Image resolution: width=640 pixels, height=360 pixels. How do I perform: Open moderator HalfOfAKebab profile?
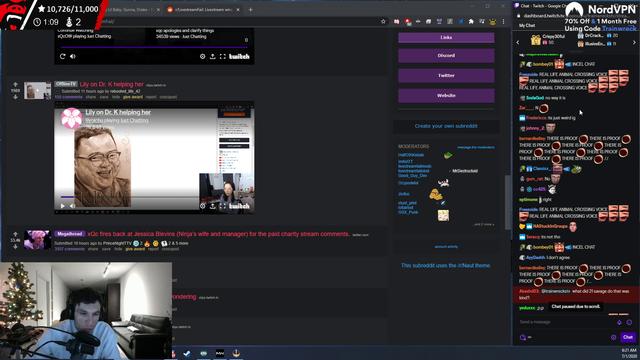point(411,155)
